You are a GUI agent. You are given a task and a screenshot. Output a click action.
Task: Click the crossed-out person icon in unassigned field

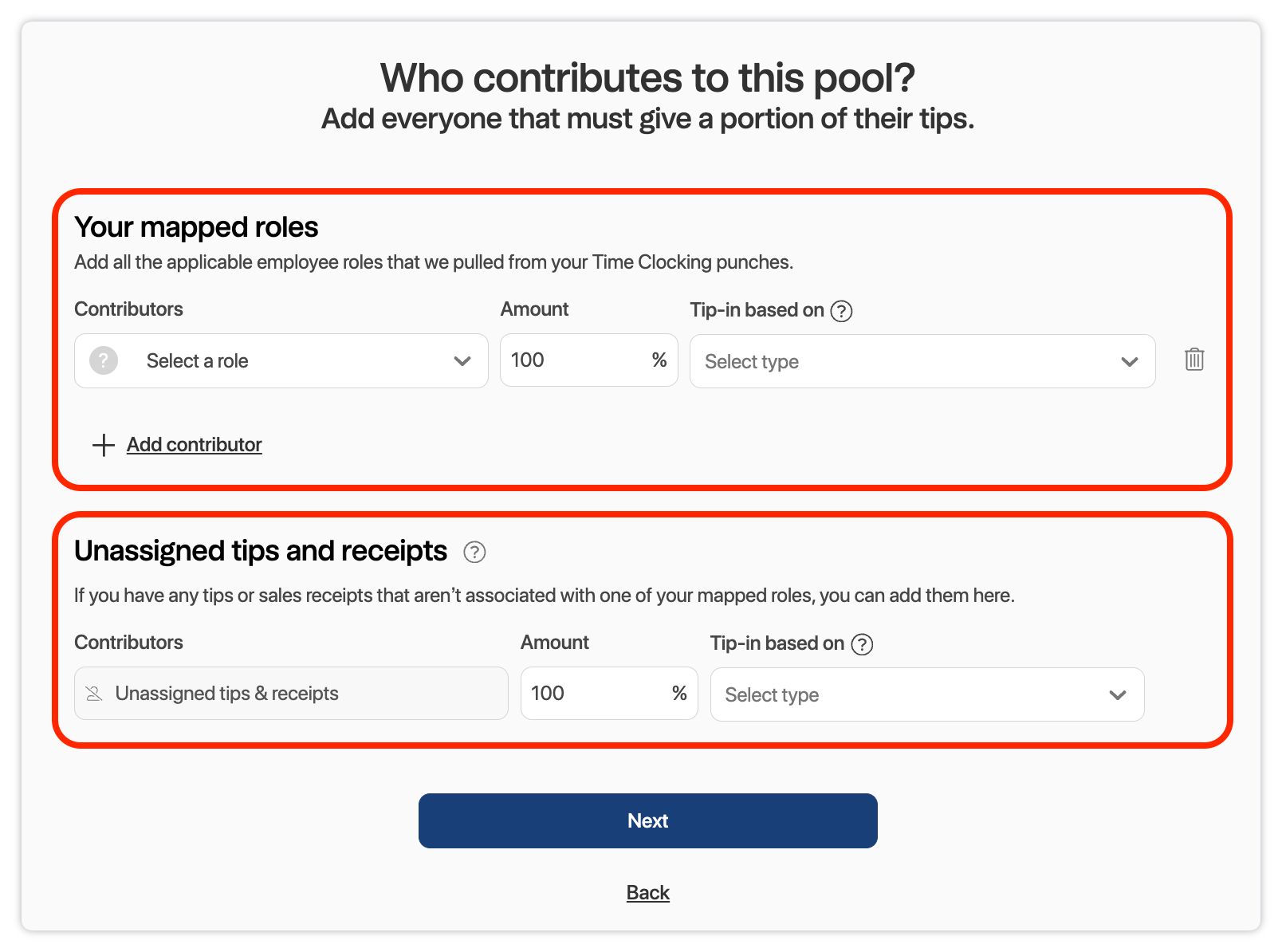pos(94,694)
